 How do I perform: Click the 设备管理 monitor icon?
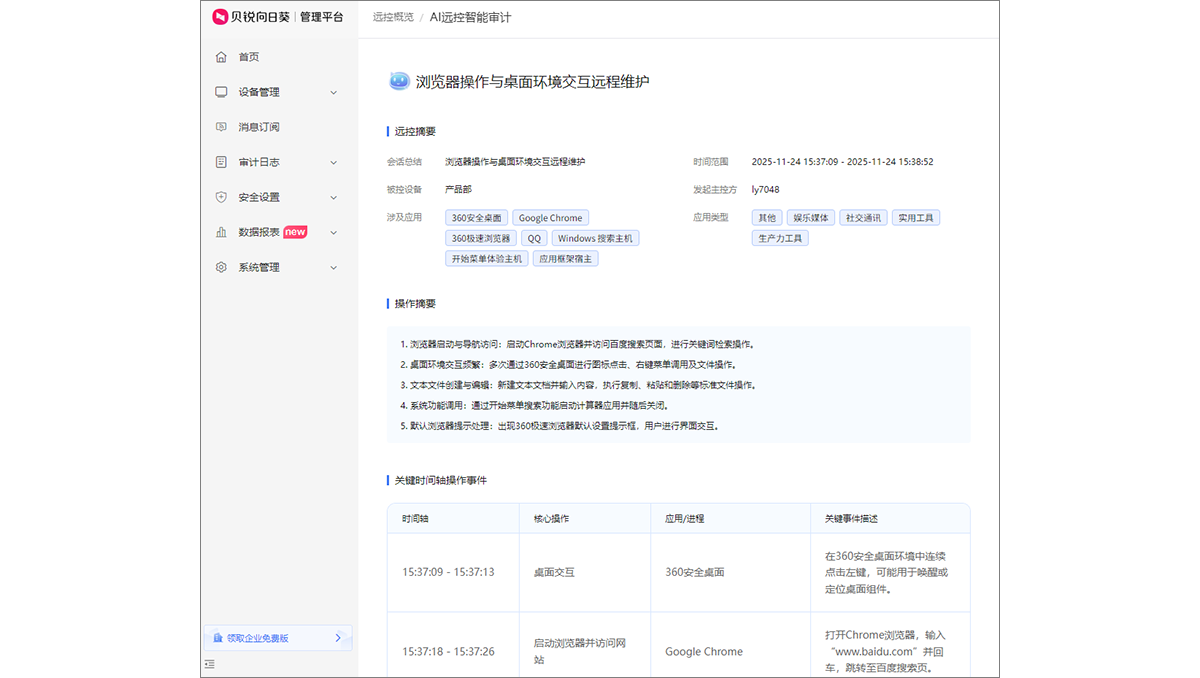click(x=220, y=91)
